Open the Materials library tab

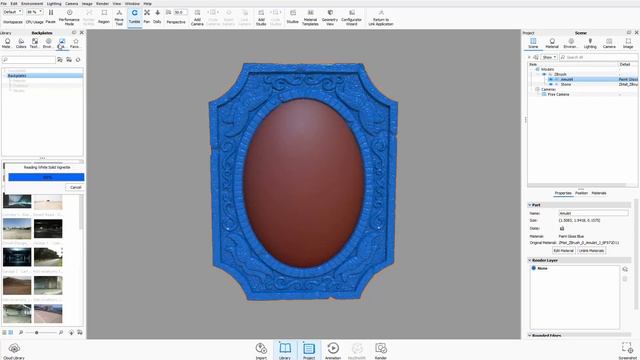tap(7, 43)
